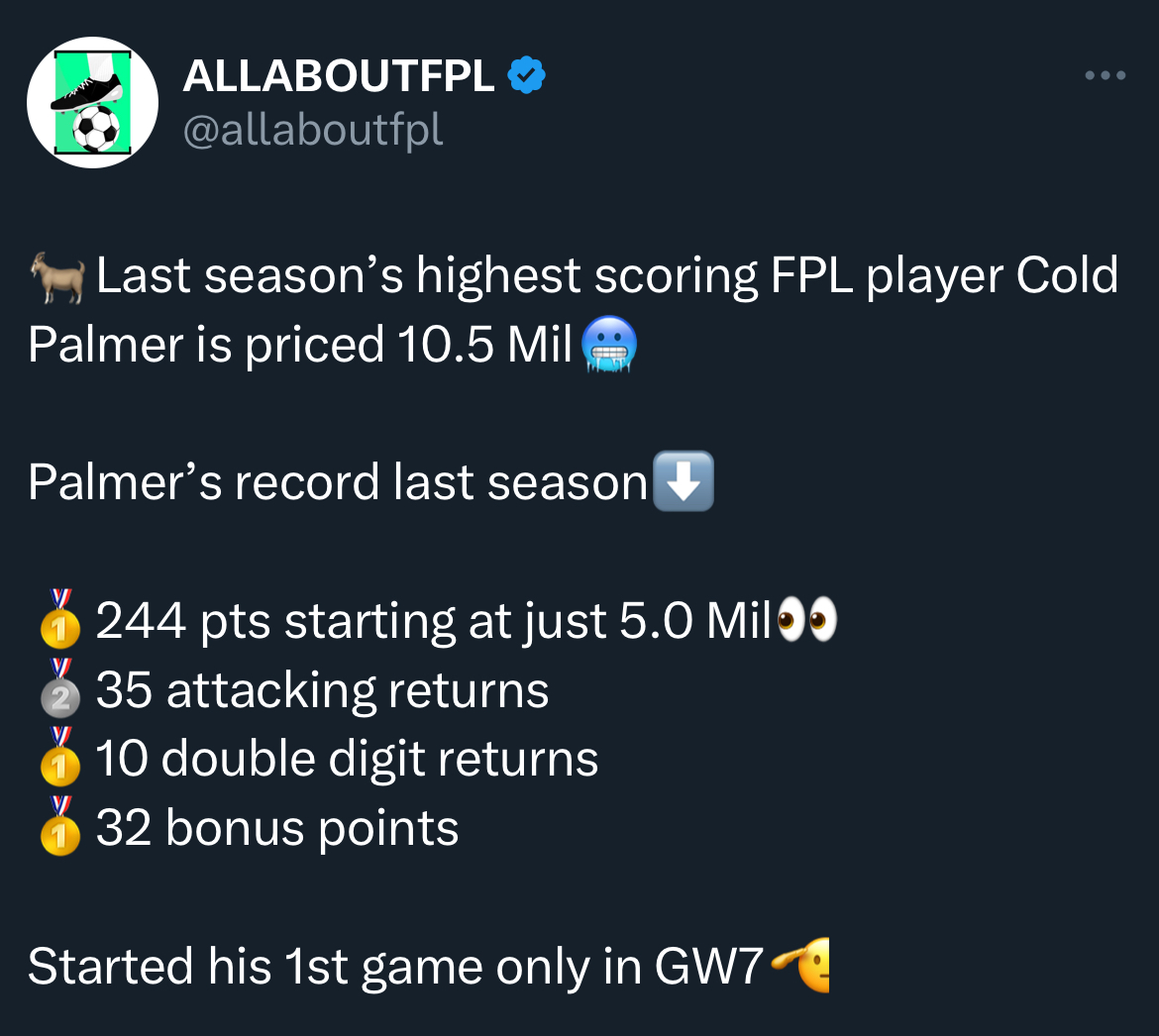The width and height of the screenshot is (1159, 1036).
Task: Click the gold medal beside 244 pts
Action: 59,618
